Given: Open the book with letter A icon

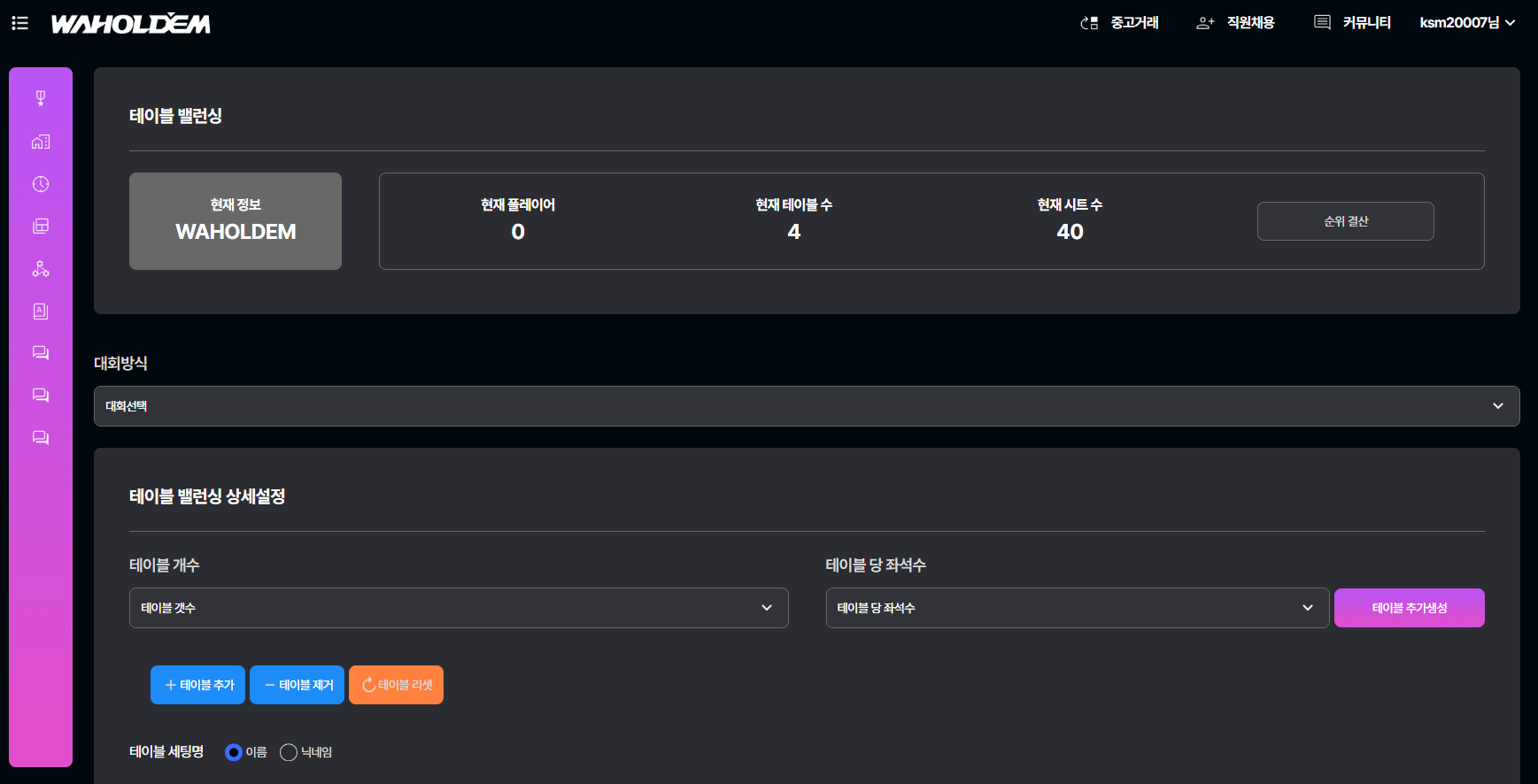Looking at the screenshot, I should point(41,311).
